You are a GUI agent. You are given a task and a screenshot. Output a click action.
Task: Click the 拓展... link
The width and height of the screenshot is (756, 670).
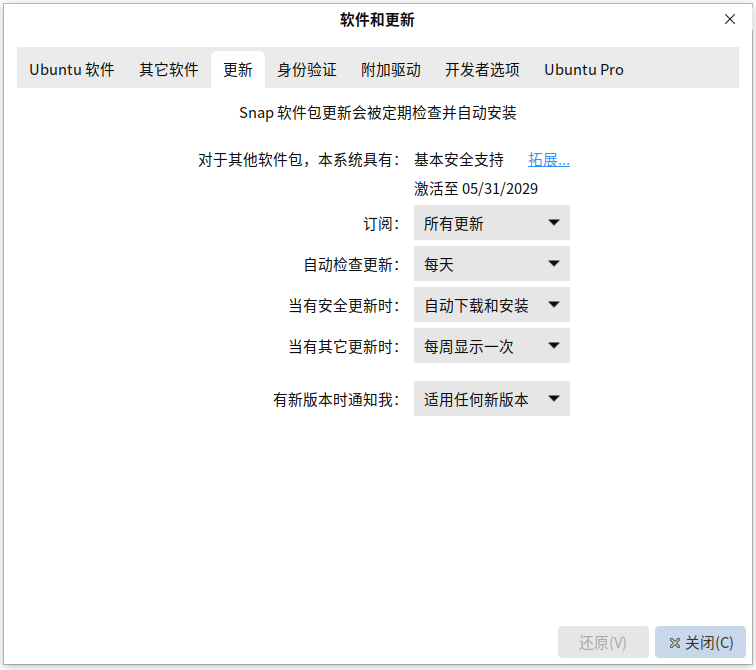coord(549,160)
